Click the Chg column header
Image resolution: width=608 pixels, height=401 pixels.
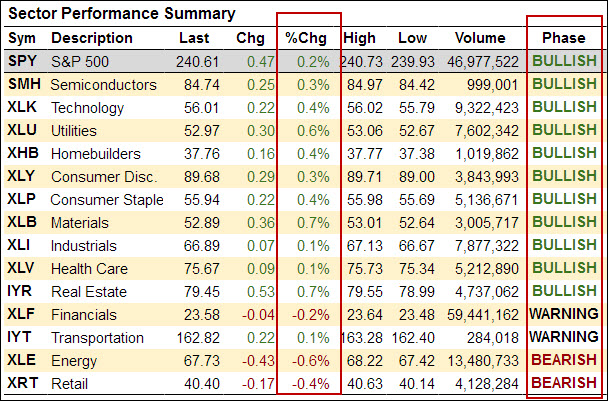pos(250,38)
